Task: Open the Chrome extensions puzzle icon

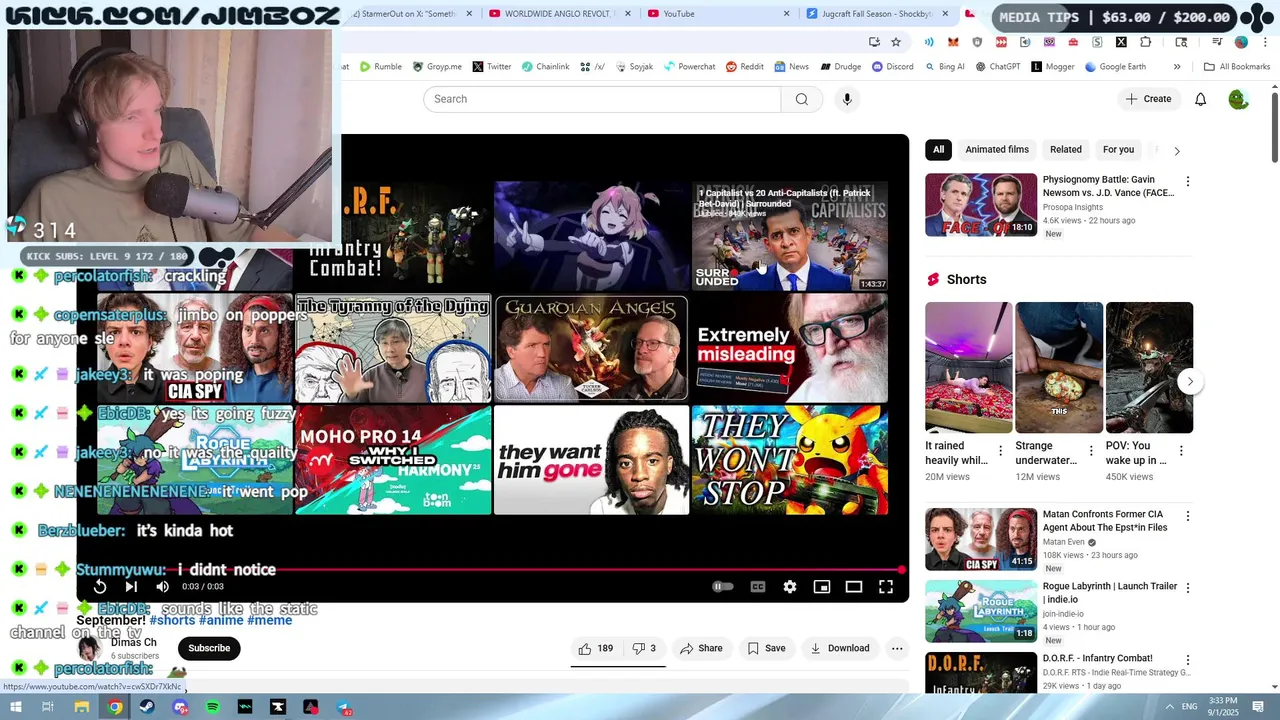Action: click(x=1145, y=42)
